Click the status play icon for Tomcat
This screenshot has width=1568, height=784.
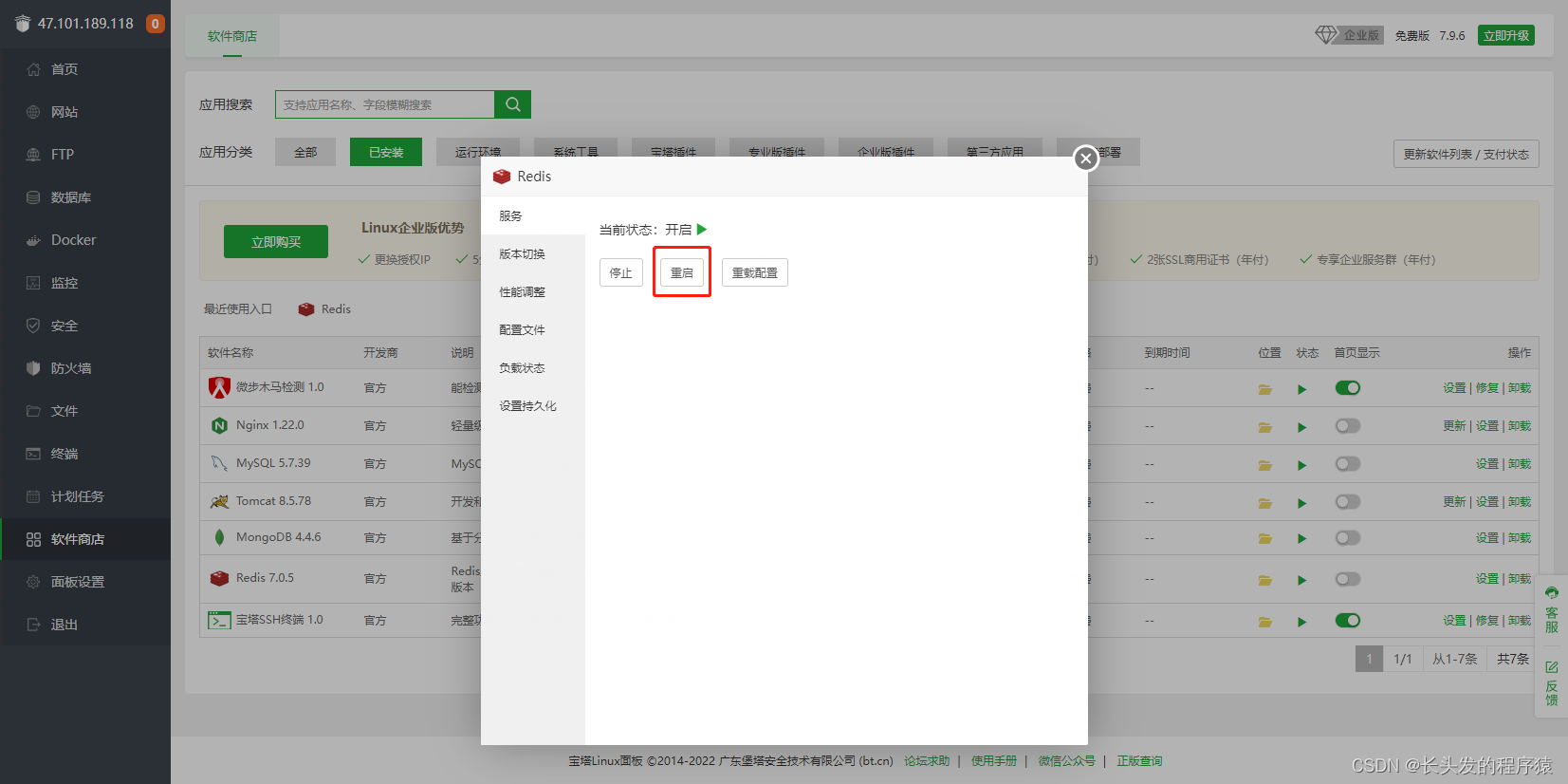(x=1301, y=503)
